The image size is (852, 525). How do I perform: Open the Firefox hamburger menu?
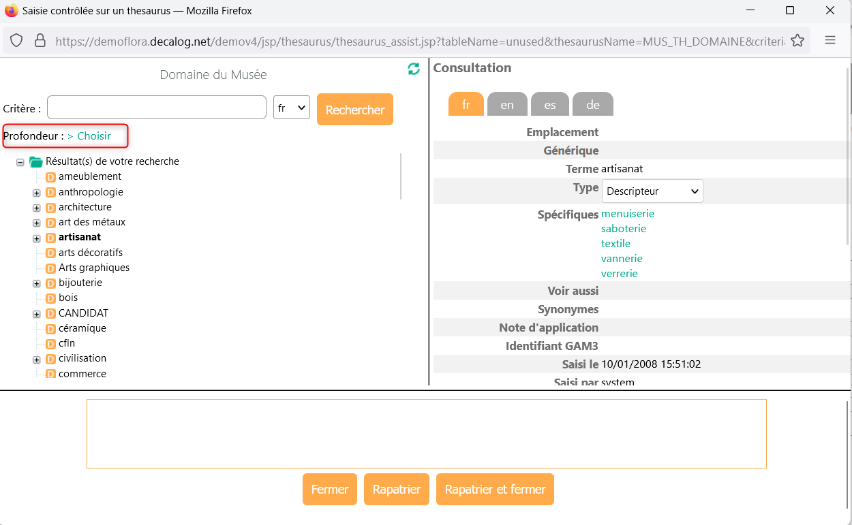830,41
